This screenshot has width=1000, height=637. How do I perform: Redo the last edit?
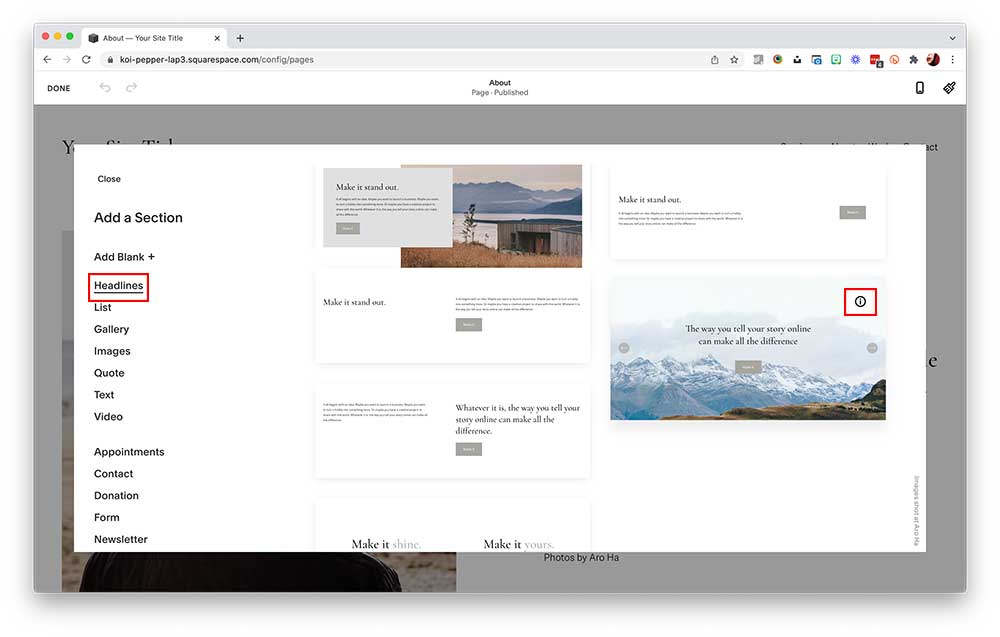(131, 87)
